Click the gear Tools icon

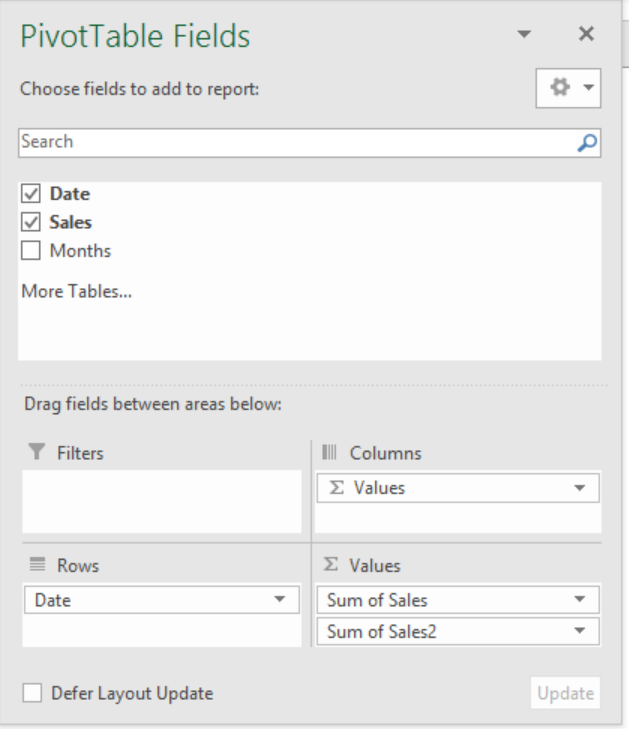coord(560,87)
